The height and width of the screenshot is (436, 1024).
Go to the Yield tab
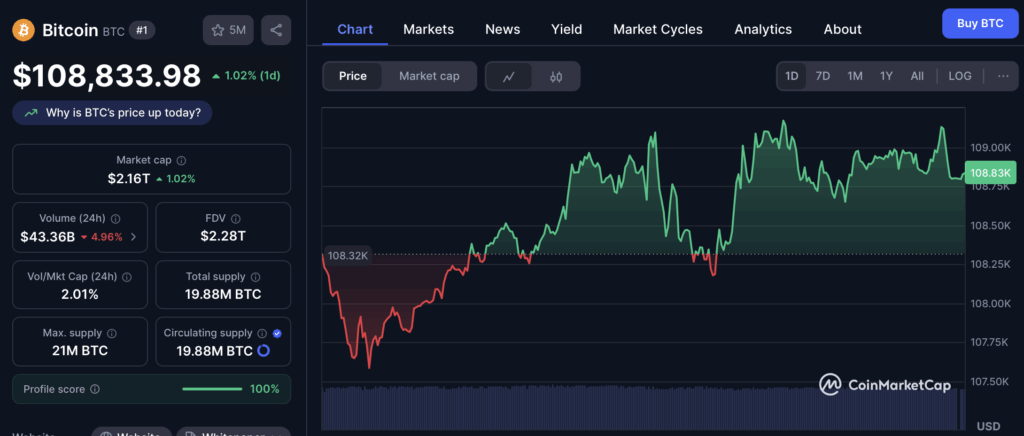[566, 29]
